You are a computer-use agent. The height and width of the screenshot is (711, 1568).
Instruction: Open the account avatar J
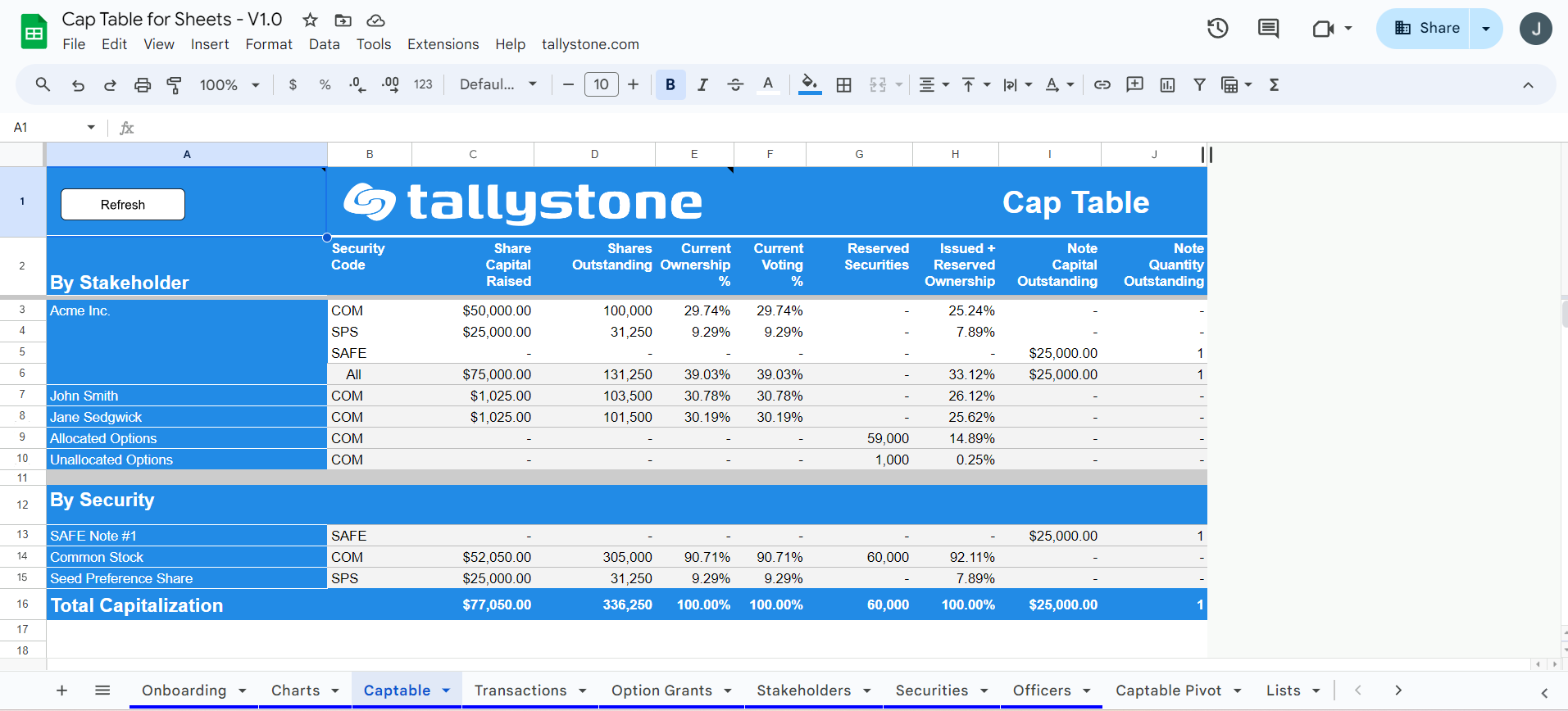[x=1535, y=29]
